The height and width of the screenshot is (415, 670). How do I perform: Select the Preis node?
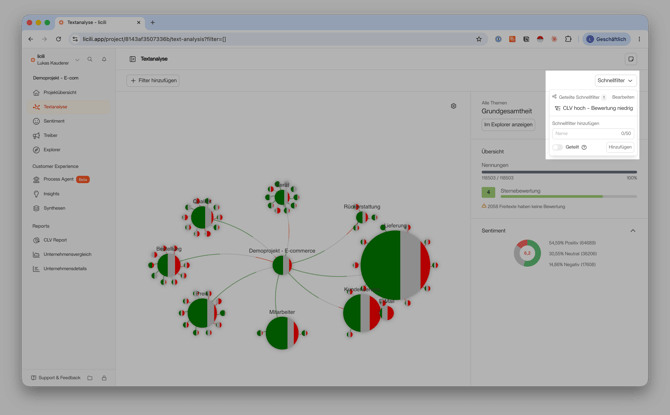(x=202, y=313)
